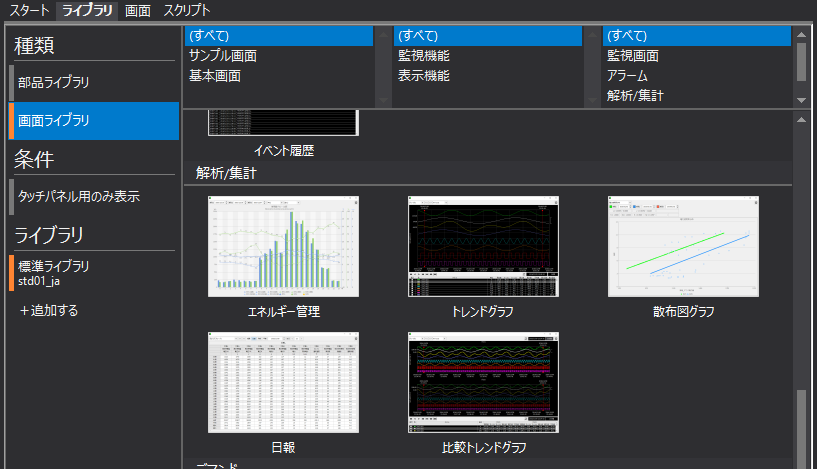This screenshot has height=469, width=817.
Task: Click +追加する to add a library
Action: [x=48, y=311]
